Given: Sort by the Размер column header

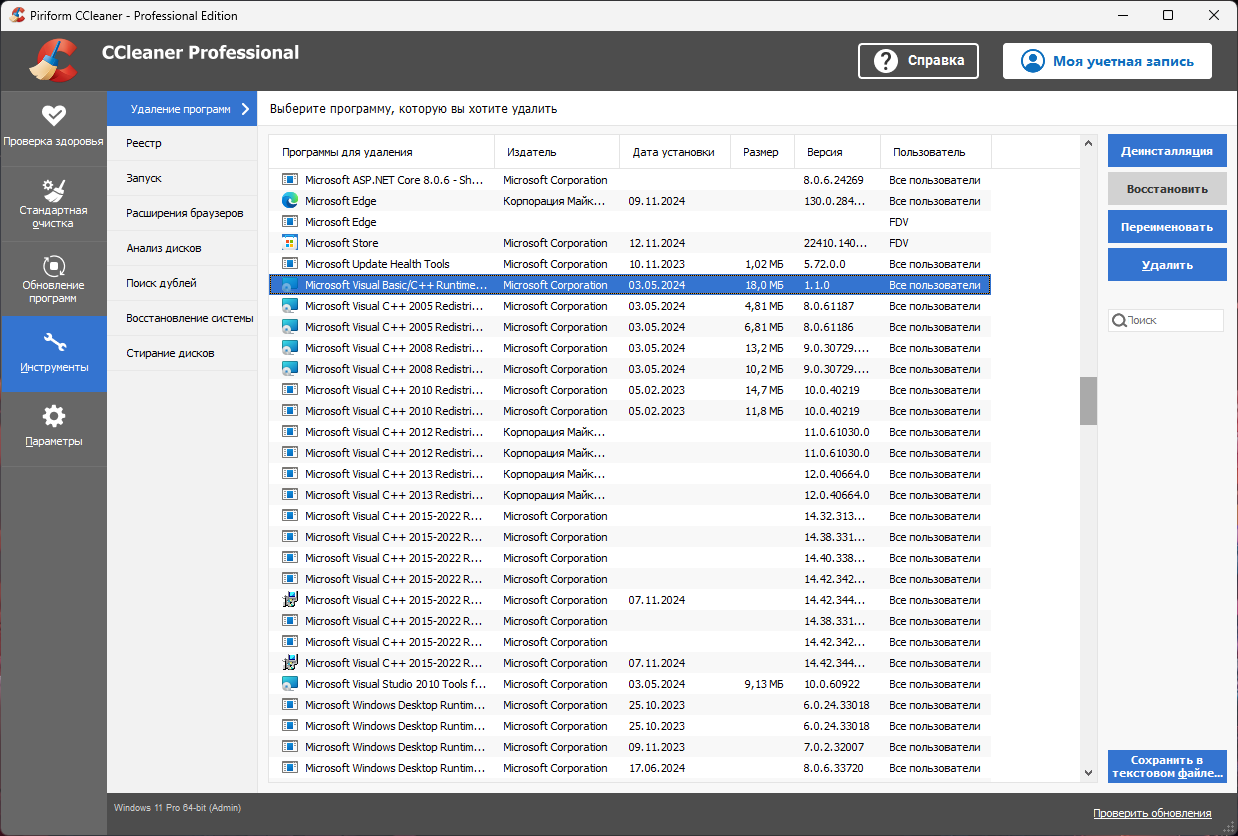Looking at the screenshot, I should pos(762,152).
